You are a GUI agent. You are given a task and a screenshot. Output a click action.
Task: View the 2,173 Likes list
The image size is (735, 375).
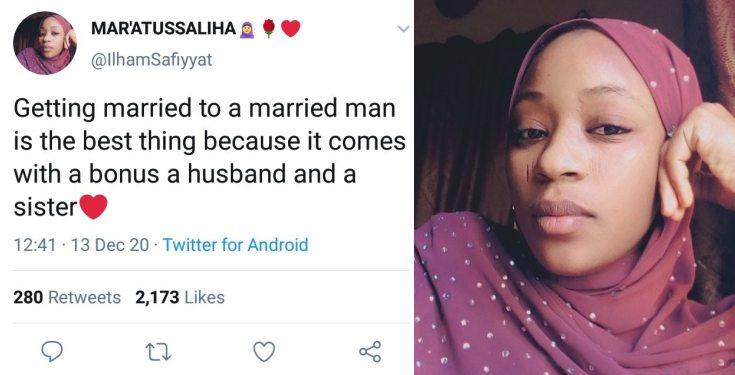180,297
